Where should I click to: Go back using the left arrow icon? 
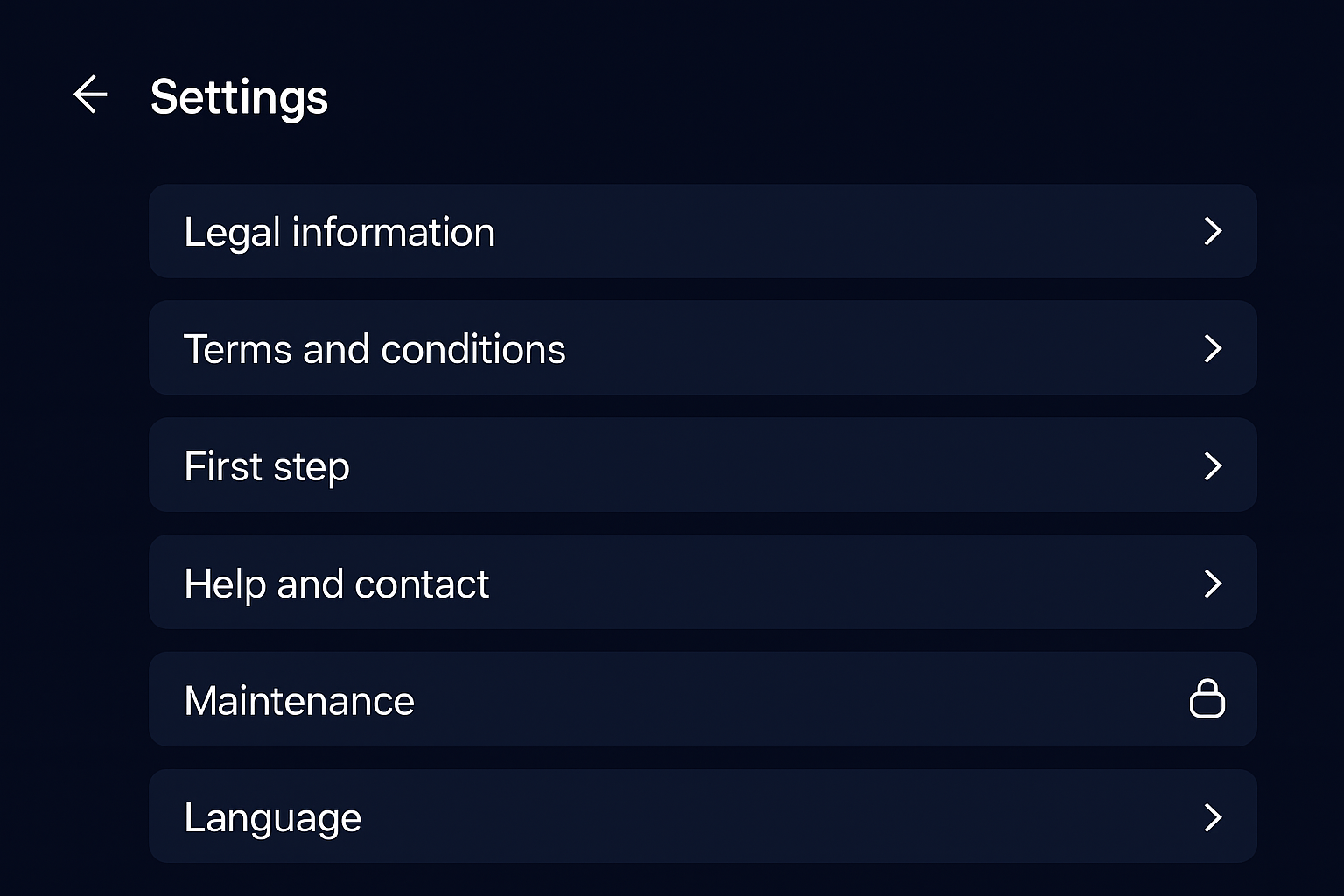[x=90, y=94]
